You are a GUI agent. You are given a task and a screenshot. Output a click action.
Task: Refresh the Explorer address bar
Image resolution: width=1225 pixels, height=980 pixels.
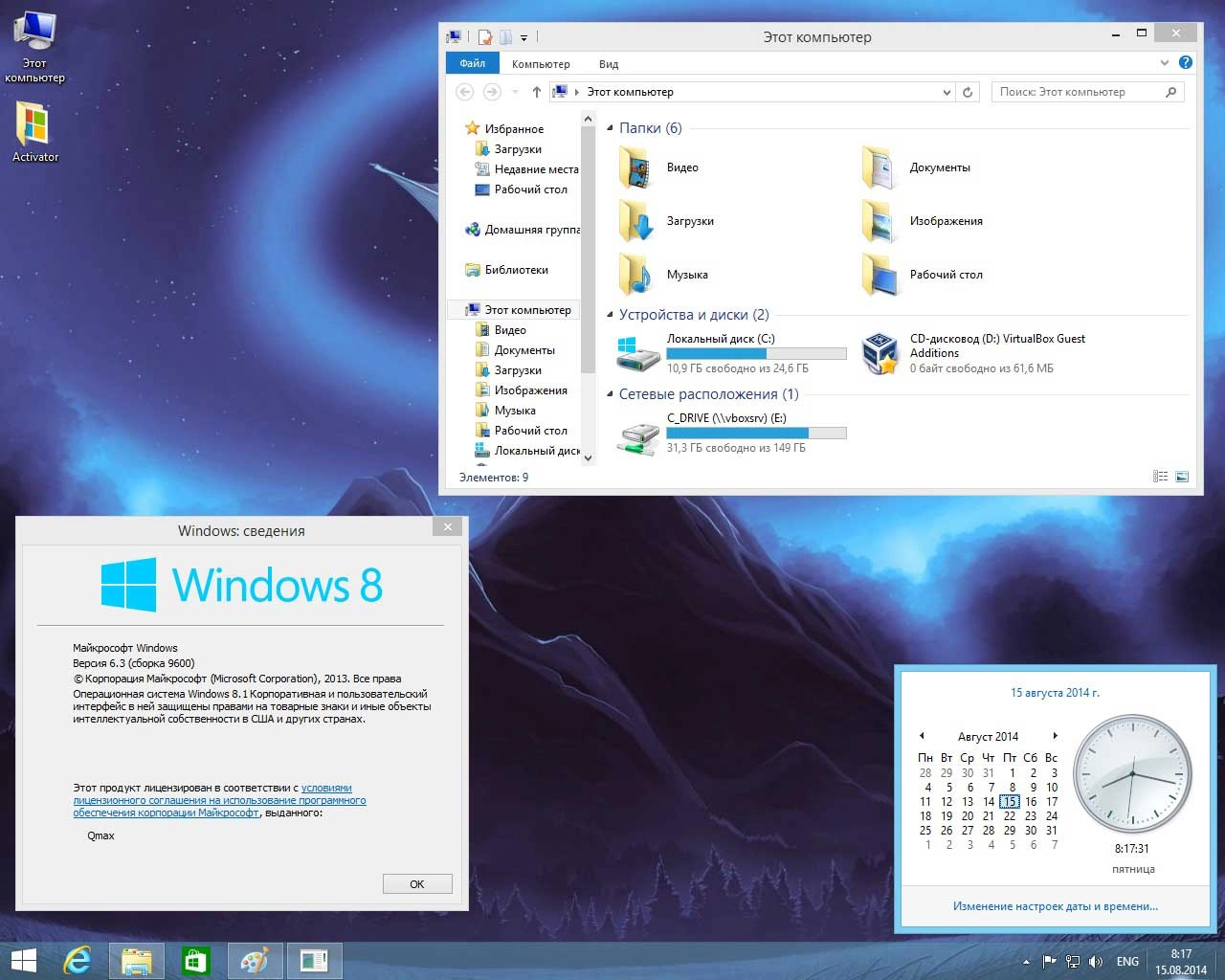point(968,92)
